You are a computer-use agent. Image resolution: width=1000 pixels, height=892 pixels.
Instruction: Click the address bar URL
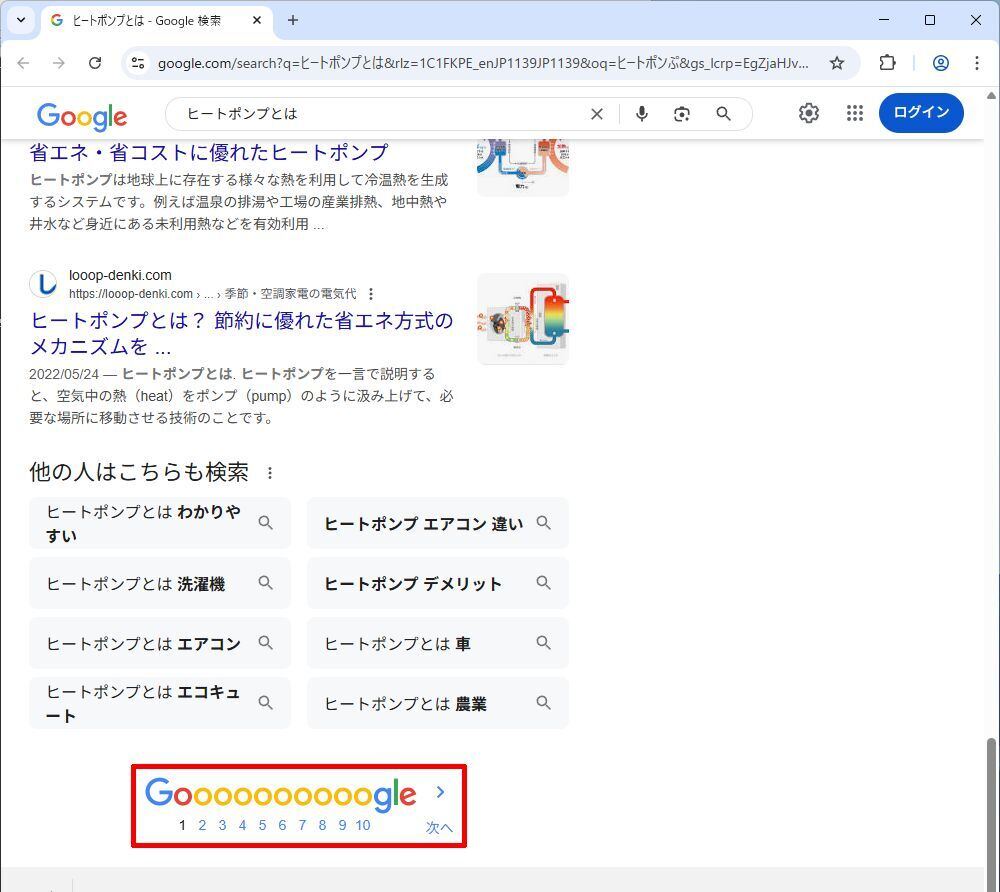tap(483, 63)
